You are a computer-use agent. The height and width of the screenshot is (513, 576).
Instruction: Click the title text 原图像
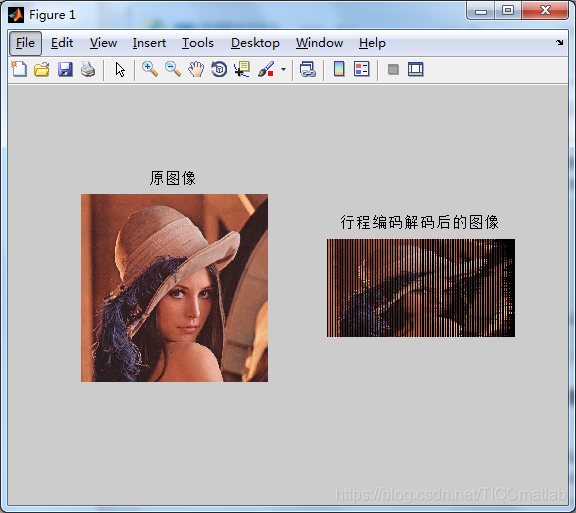[x=173, y=178]
